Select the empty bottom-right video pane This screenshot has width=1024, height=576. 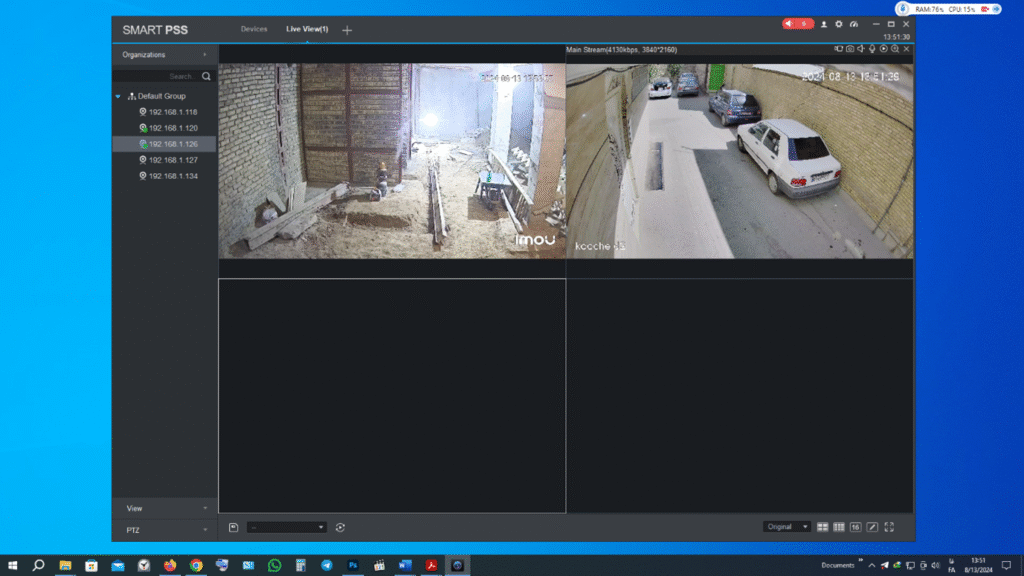pyautogui.click(x=740, y=396)
